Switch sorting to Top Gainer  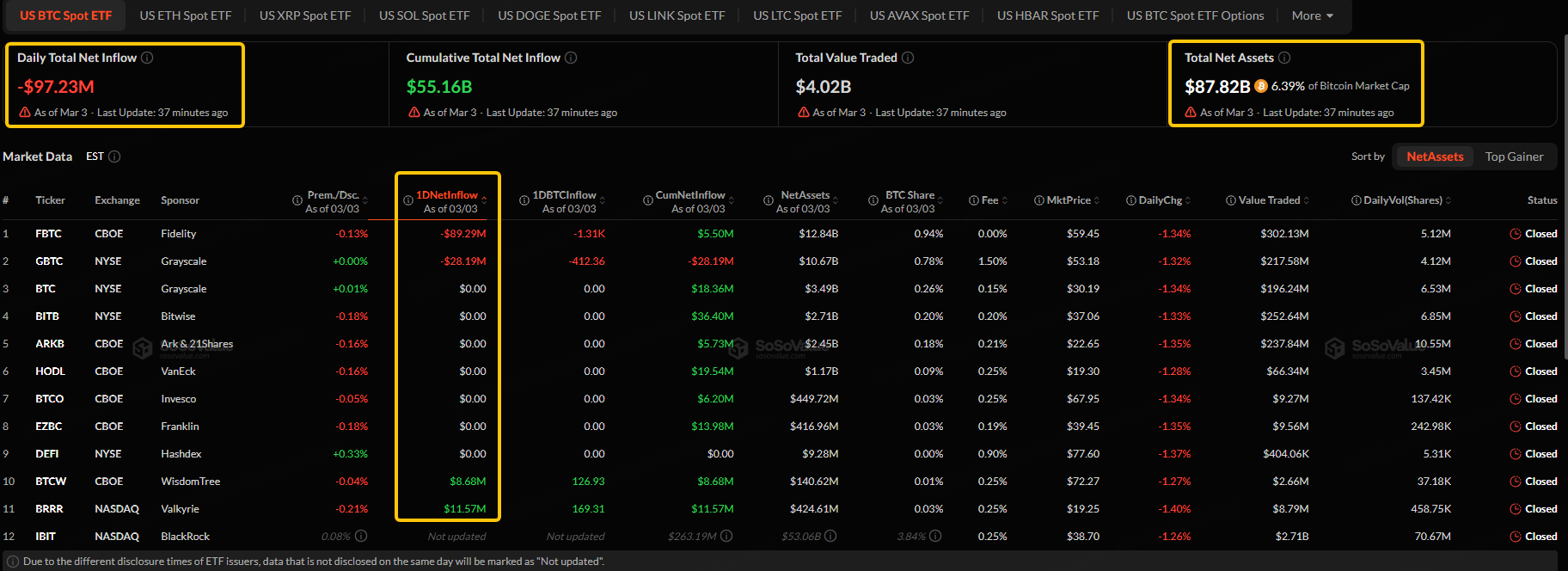click(1514, 157)
